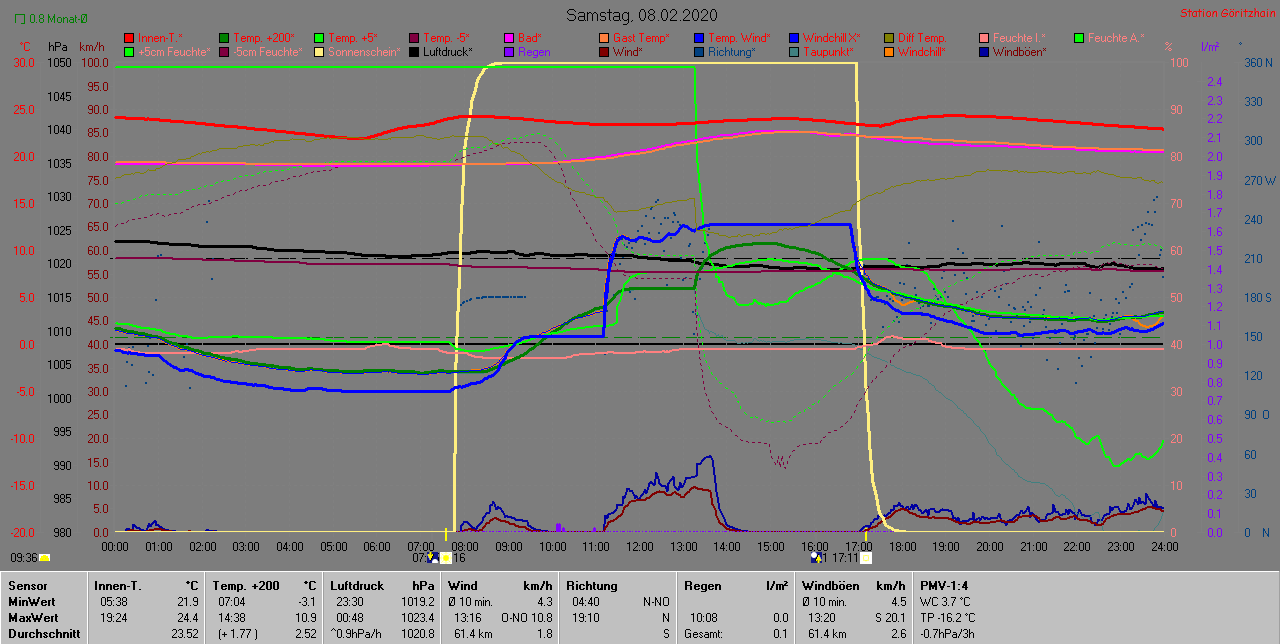Click the Regen Gesamt value 0.1
The width and height of the screenshot is (1280, 644).
tap(781, 634)
